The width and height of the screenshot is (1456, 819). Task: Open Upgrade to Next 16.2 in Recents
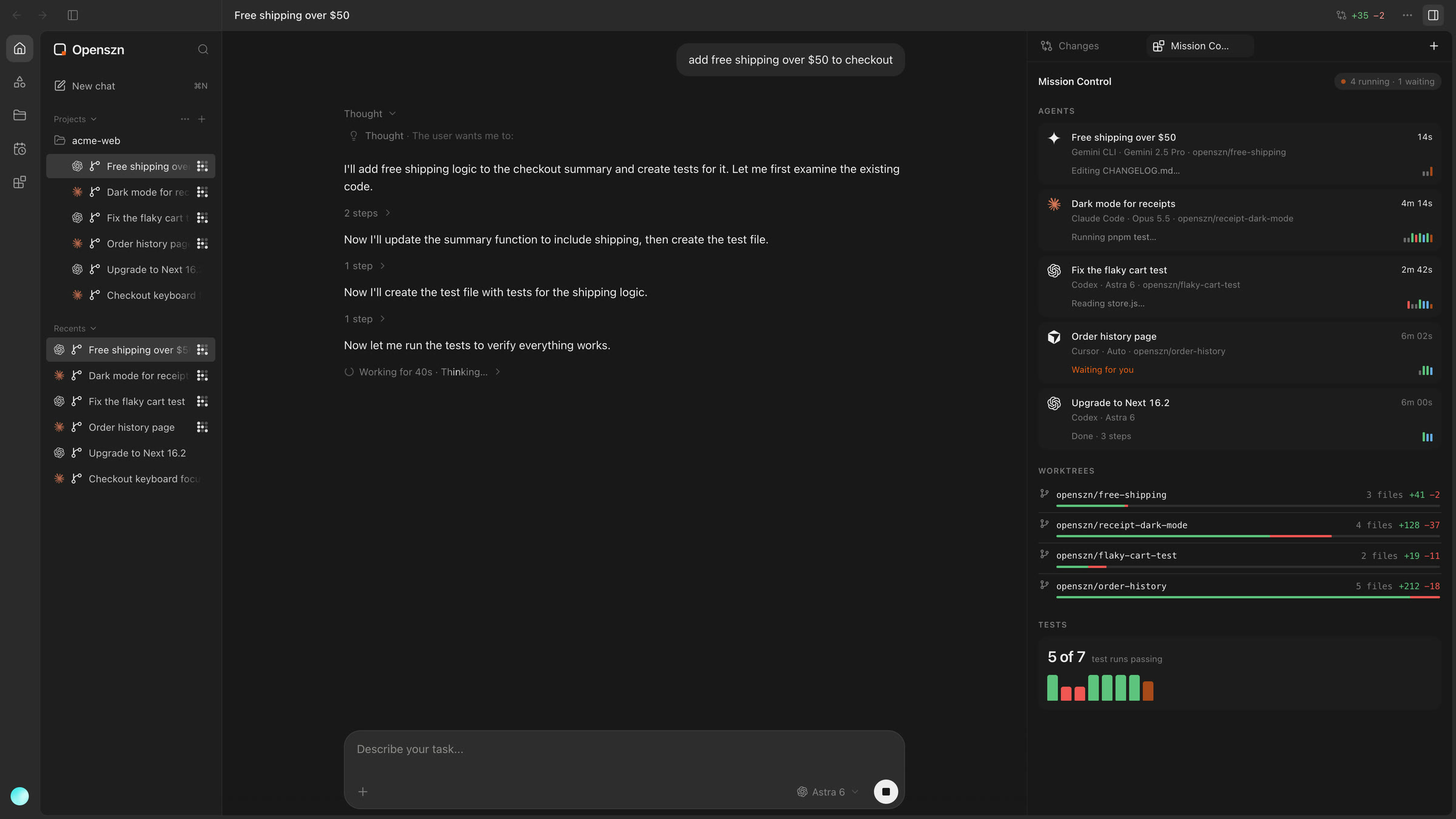click(130, 453)
